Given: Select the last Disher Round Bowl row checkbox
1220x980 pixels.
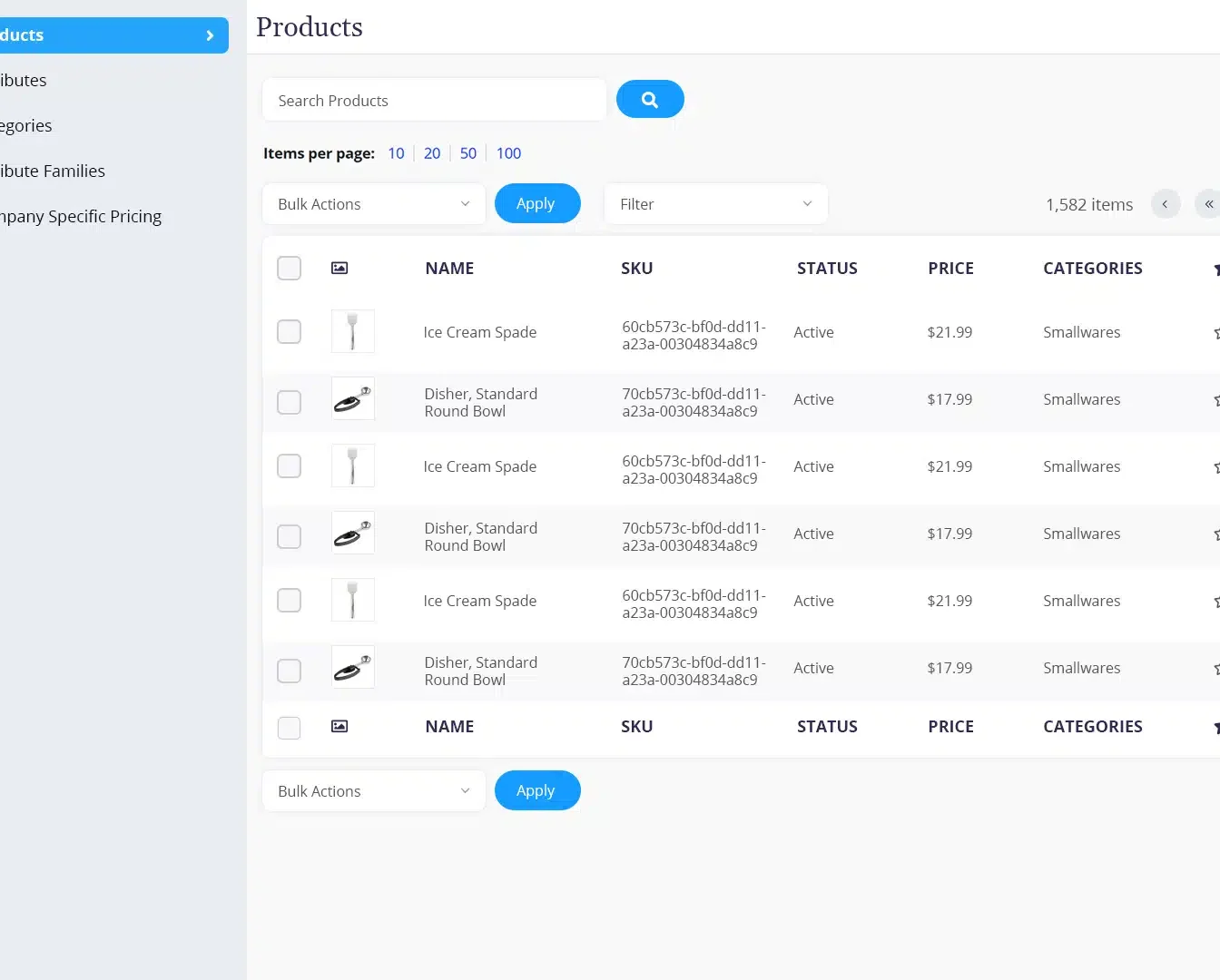Looking at the screenshot, I should point(289,671).
